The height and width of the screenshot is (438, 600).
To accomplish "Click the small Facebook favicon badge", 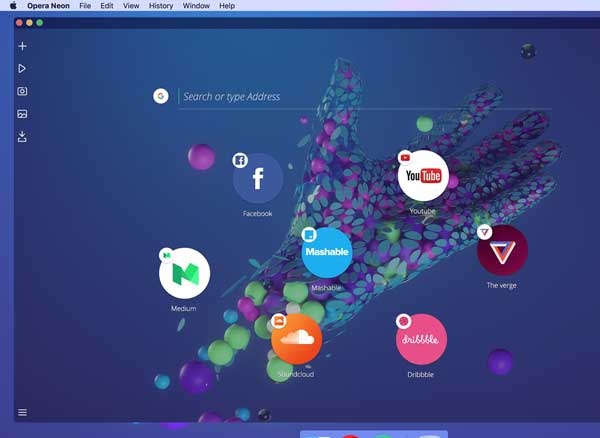I will (x=240, y=160).
